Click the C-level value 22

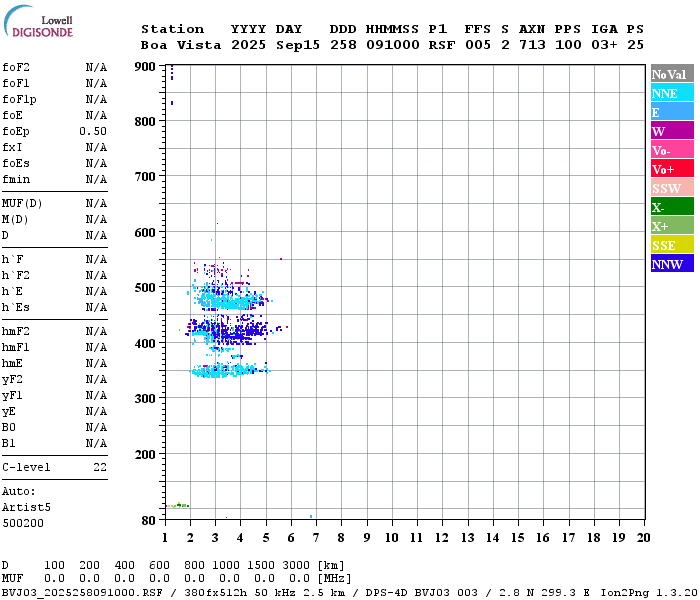click(x=100, y=467)
